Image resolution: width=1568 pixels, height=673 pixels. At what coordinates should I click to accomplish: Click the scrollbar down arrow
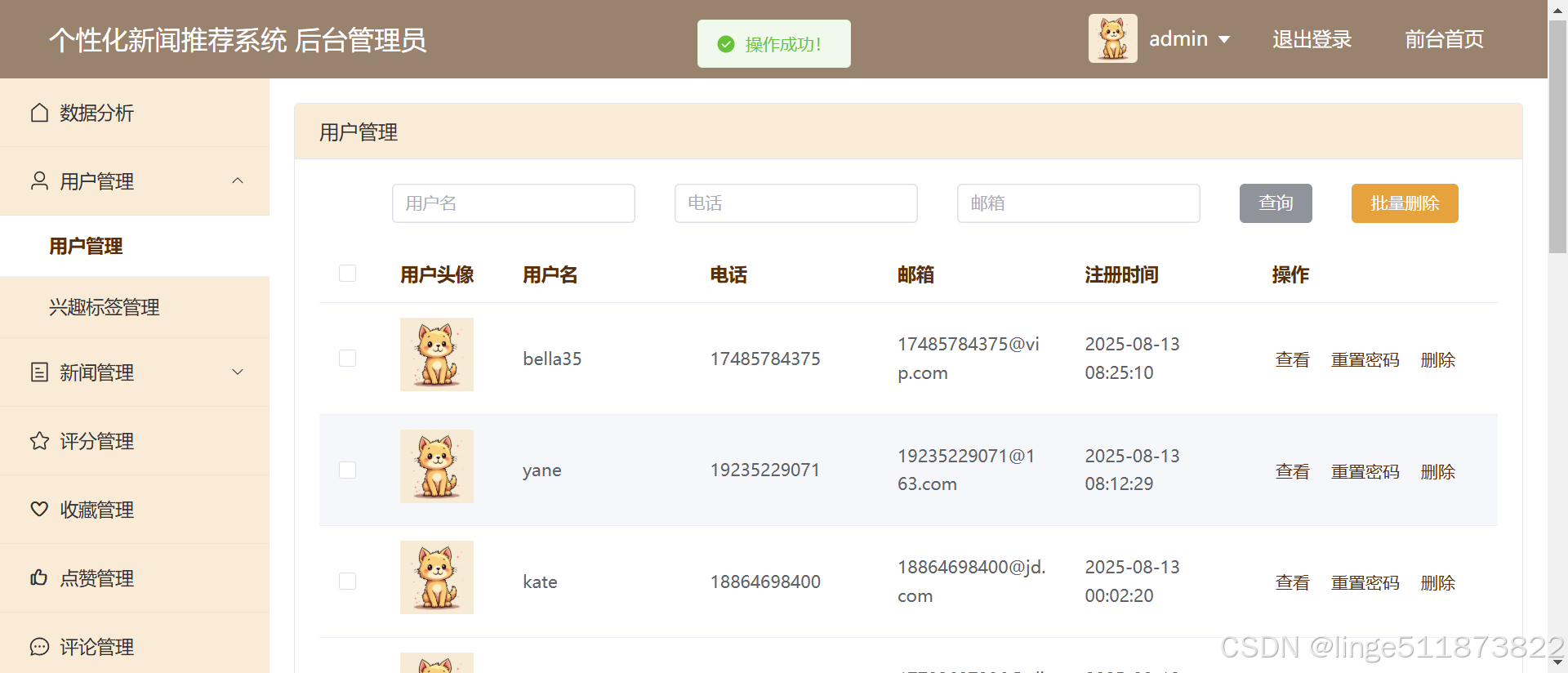tap(1557, 663)
